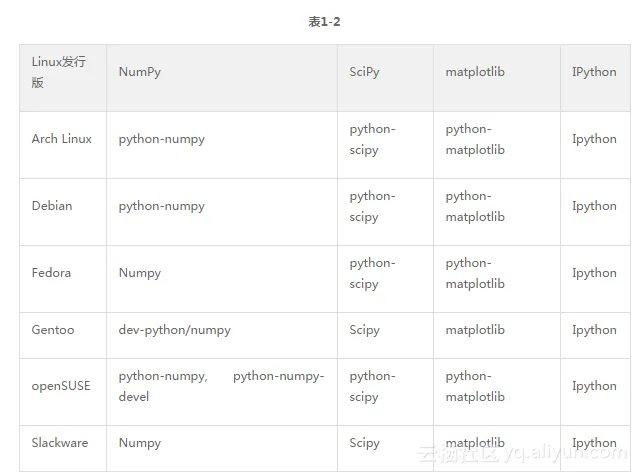
Task: Click the Arch Linux row label
Action: click(x=61, y=139)
